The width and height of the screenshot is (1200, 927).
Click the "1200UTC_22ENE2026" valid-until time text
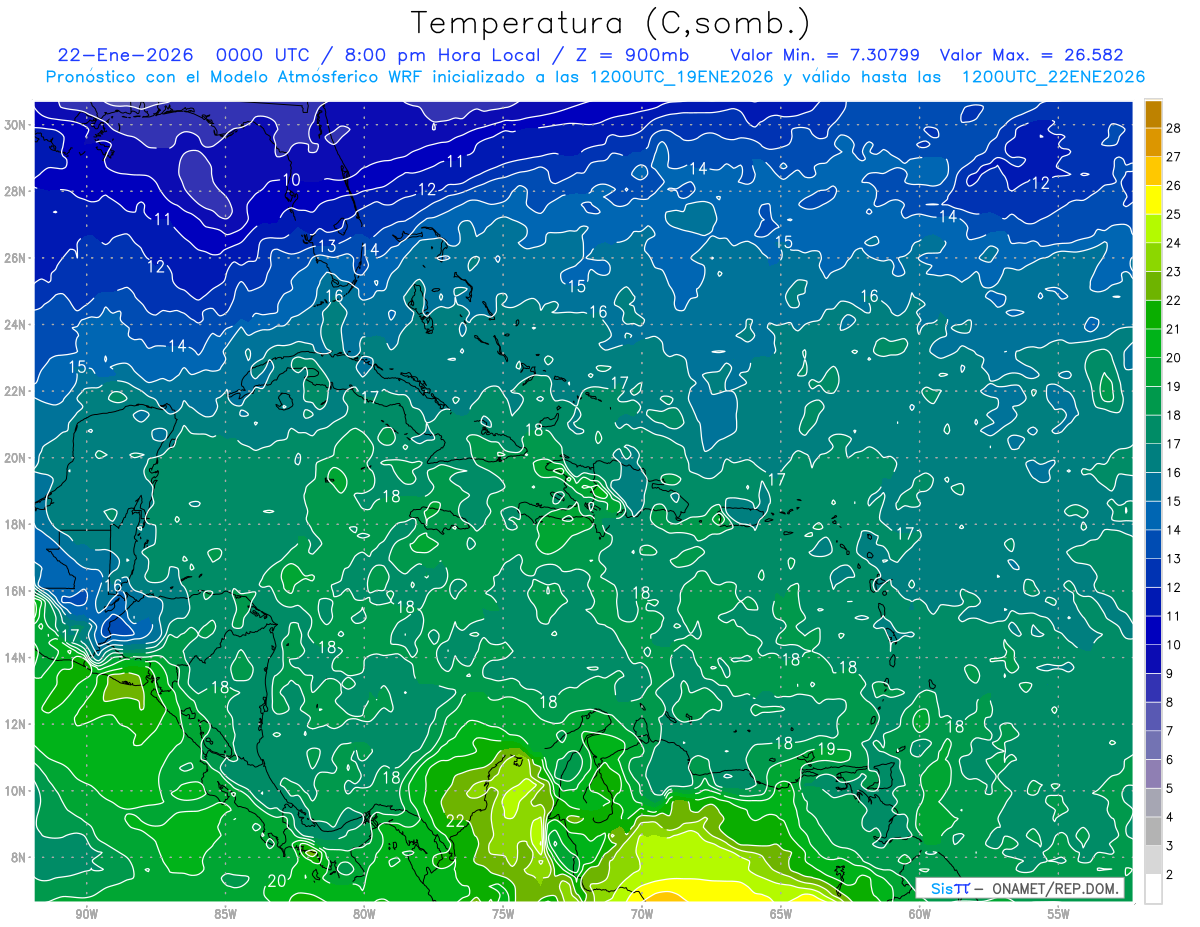click(1052, 77)
